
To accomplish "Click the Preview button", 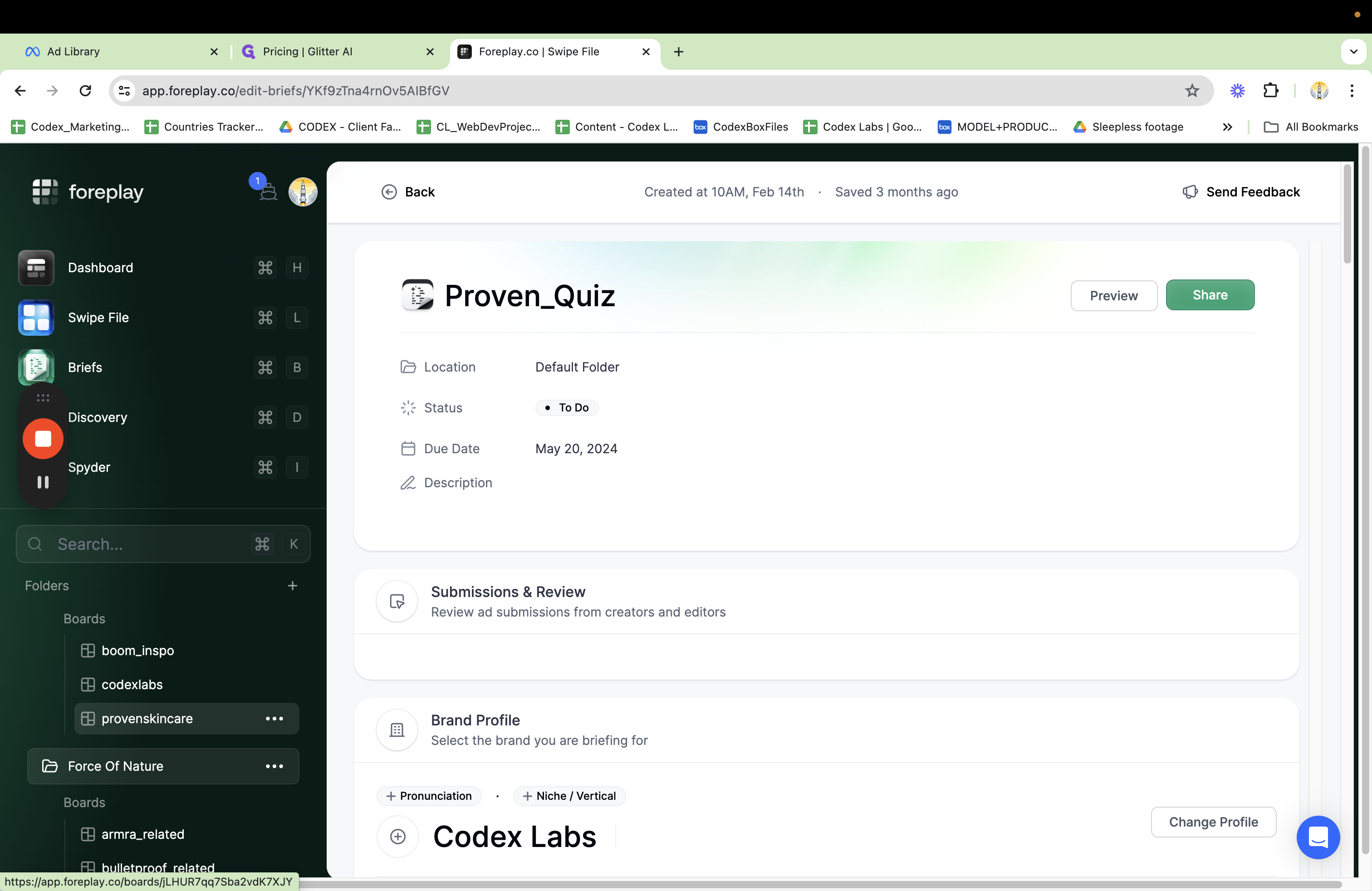I will click(x=1114, y=296).
